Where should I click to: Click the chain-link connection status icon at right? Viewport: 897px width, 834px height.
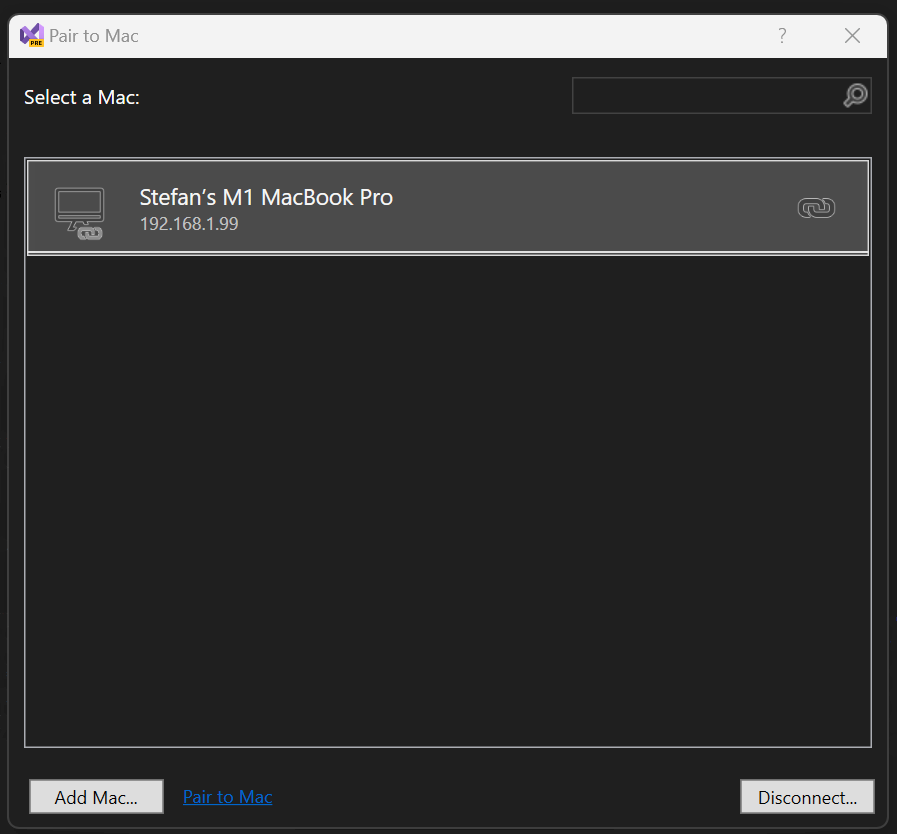coord(816,208)
